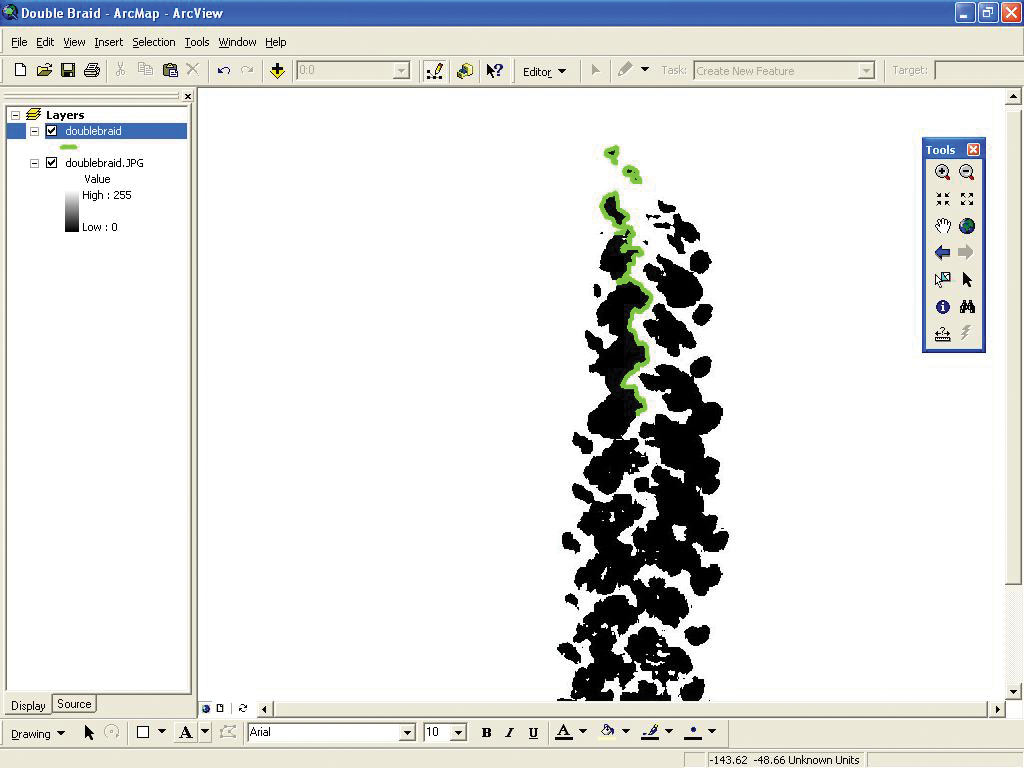Open the Selection menu

(153, 42)
